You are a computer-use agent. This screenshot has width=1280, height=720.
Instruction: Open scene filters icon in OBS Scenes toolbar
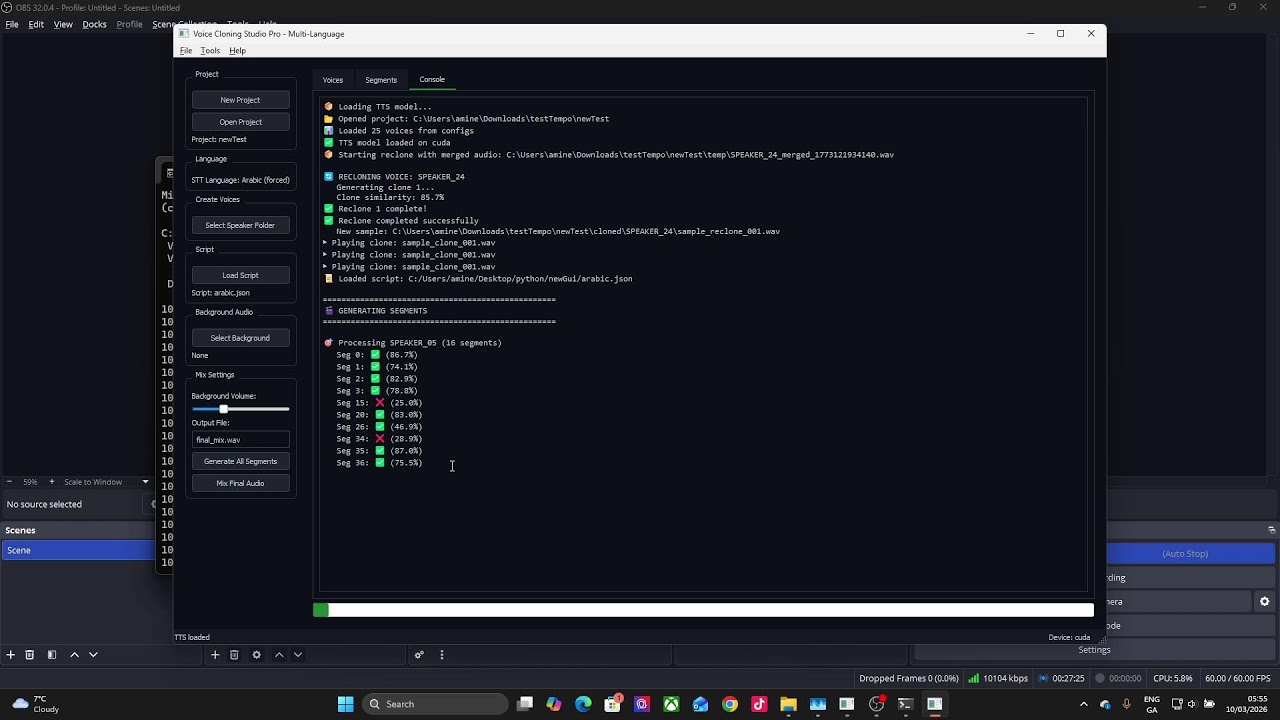coord(52,655)
